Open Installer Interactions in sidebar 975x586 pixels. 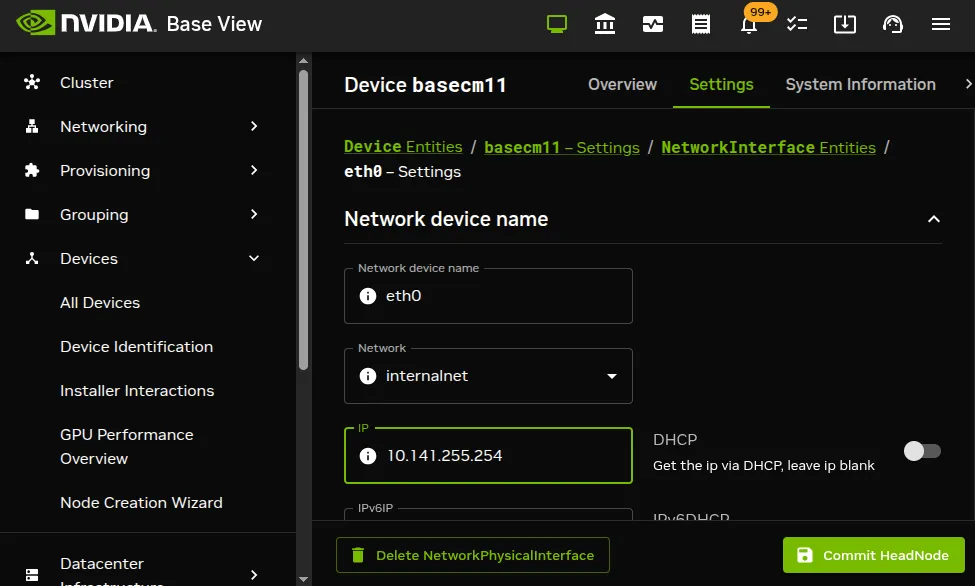(137, 391)
